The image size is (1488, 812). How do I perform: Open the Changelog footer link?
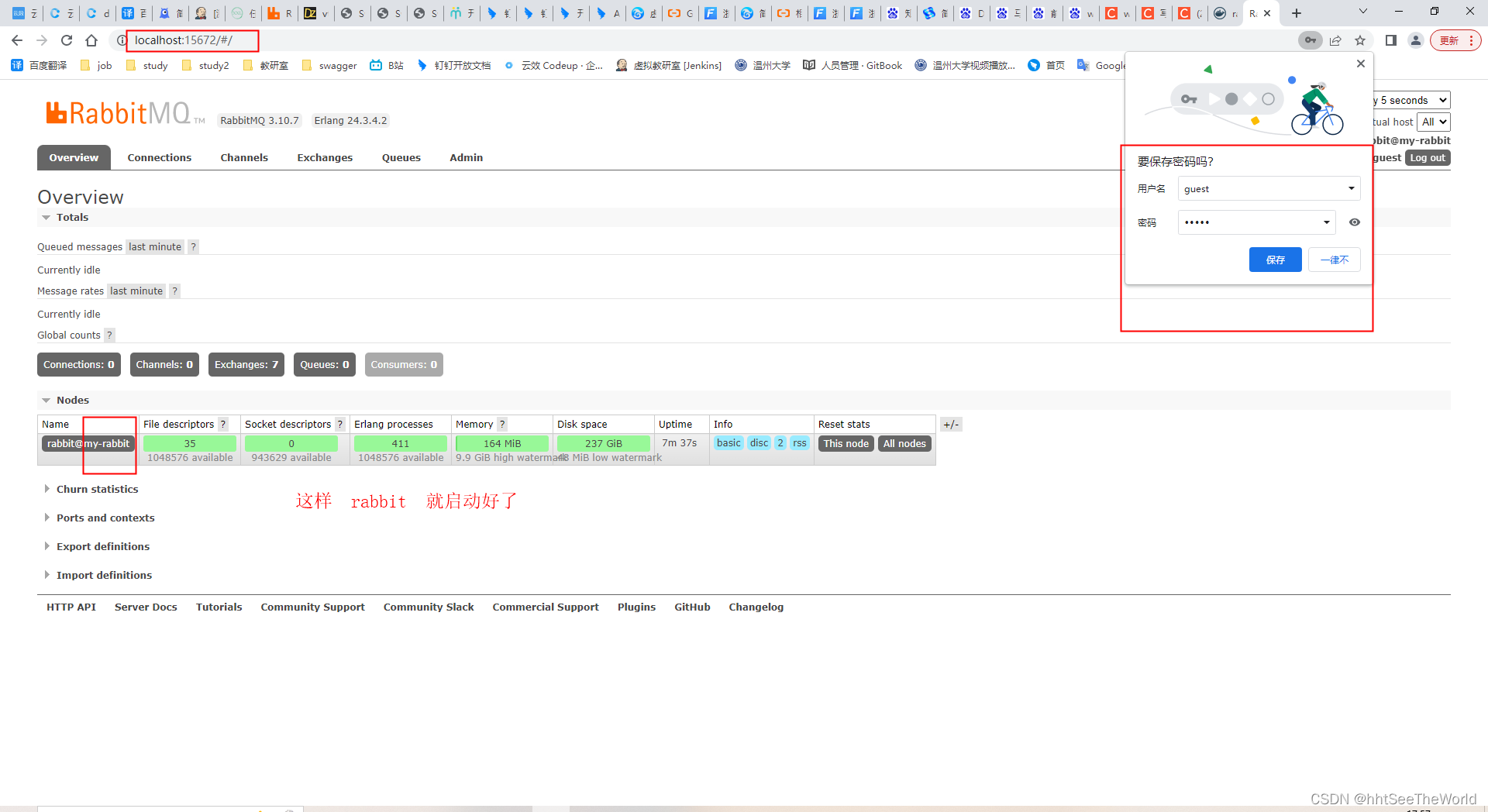756,607
